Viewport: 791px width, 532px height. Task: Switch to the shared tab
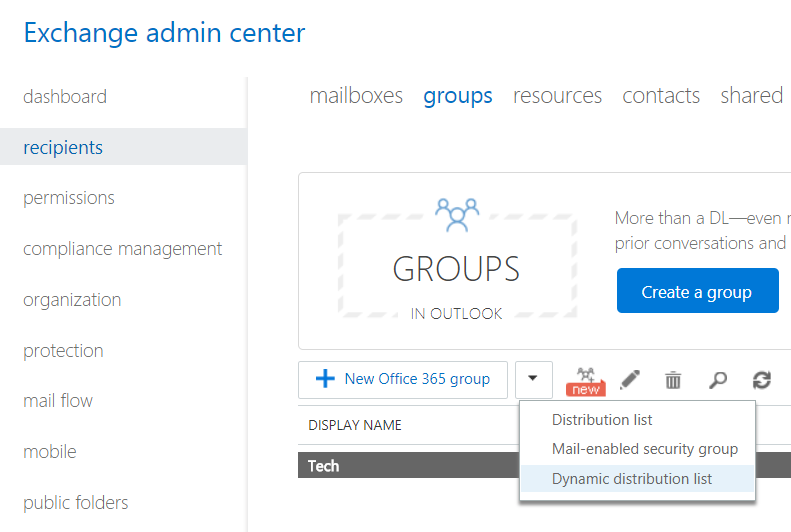coord(752,96)
